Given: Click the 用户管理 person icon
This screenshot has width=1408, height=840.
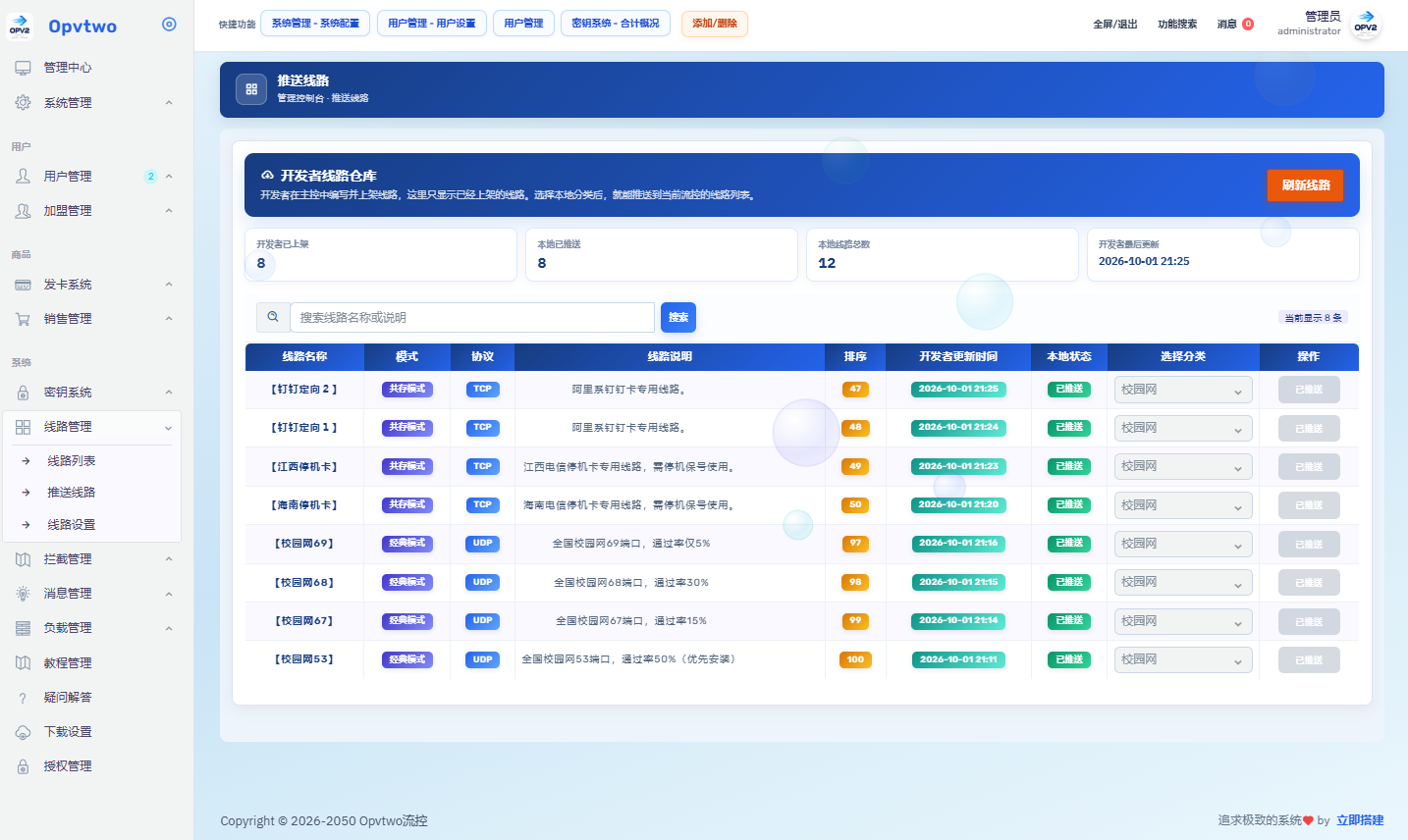Looking at the screenshot, I should (23, 176).
